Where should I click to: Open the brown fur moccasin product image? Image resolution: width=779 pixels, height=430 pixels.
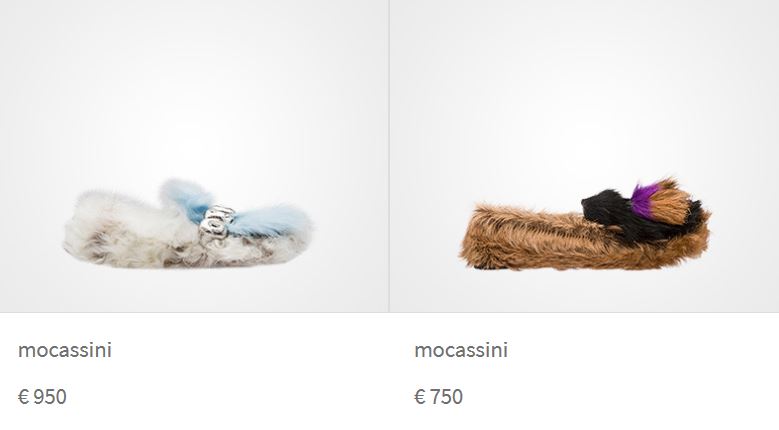tap(584, 156)
